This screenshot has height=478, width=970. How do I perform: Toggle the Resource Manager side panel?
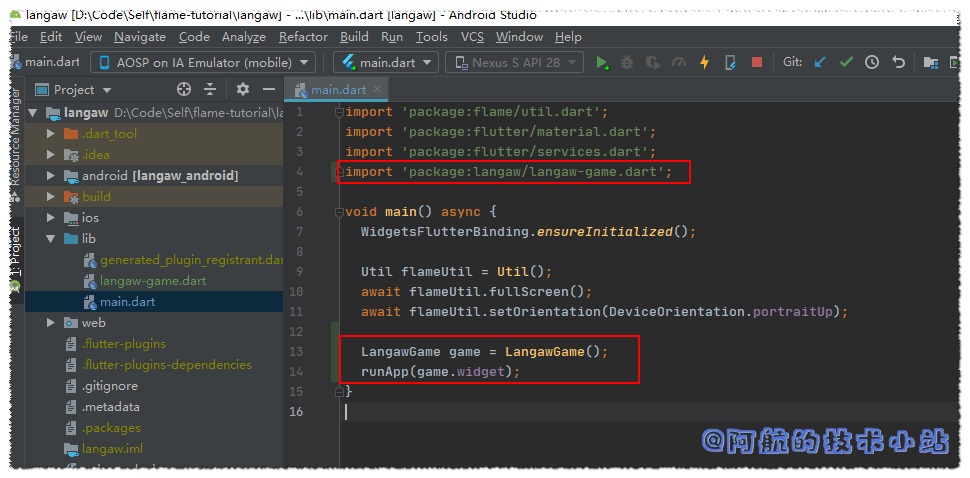click(x=15, y=135)
